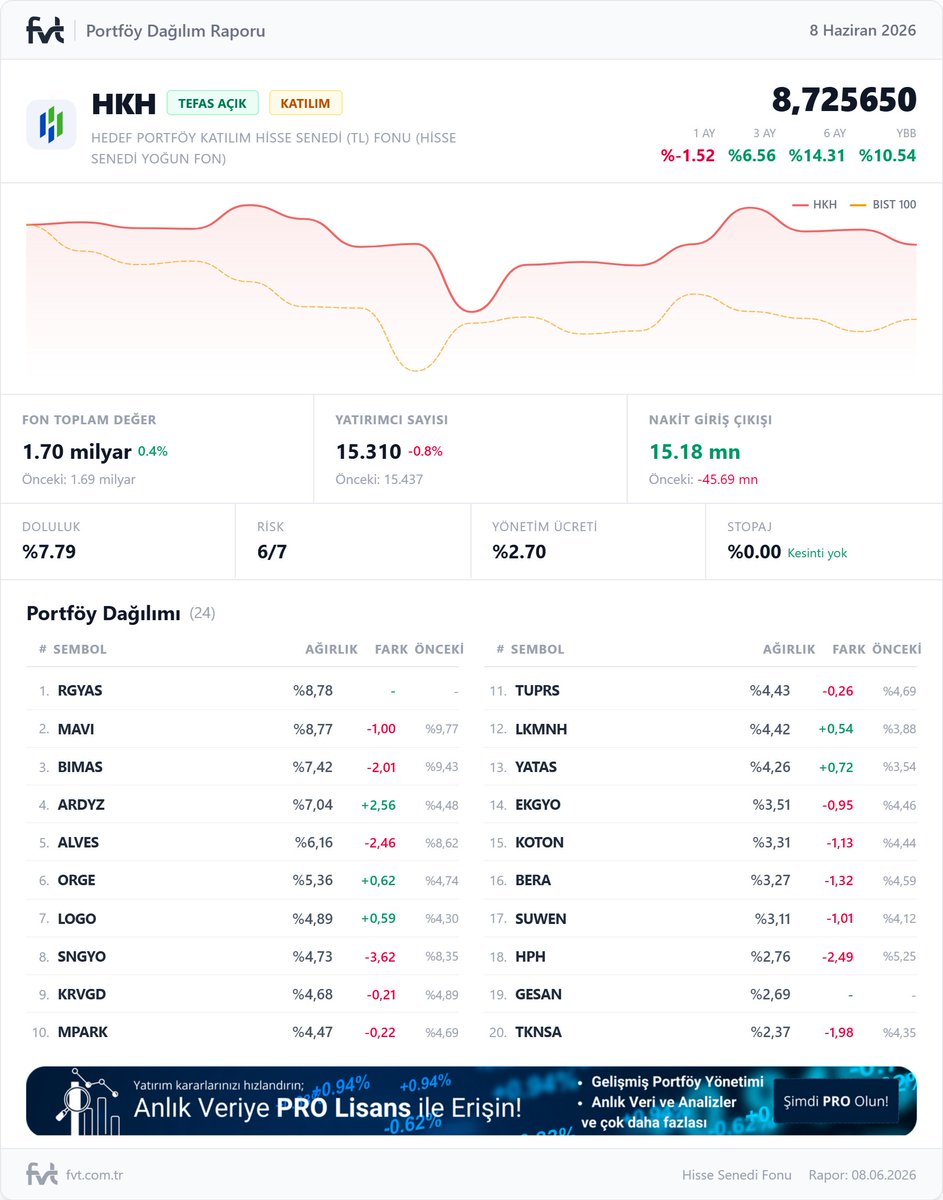This screenshot has height=1200, width=943.
Task: Select the RGYAS row symbol
Action: tap(80, 691)
